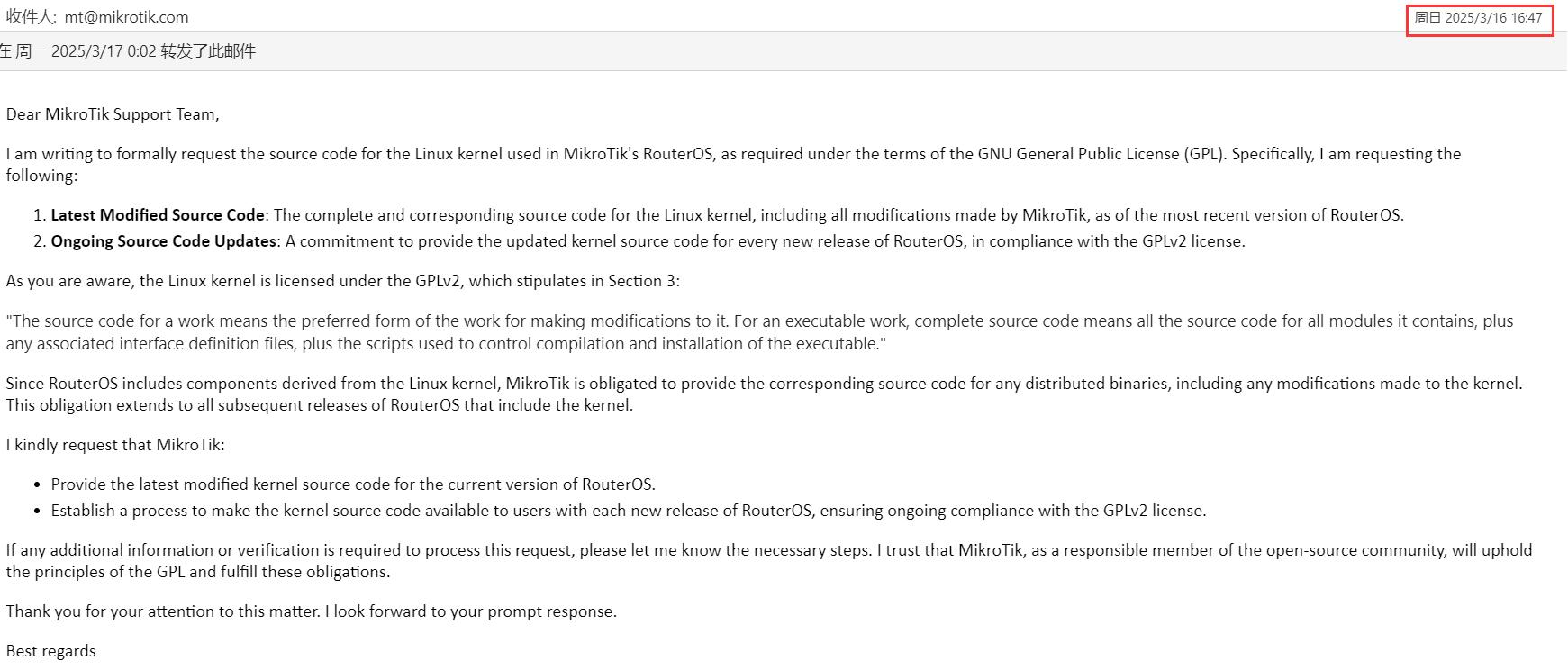Screen dimensions: 1568x670
Task: Click the recipient address mt@mikrotik.com
Action: 126,17
